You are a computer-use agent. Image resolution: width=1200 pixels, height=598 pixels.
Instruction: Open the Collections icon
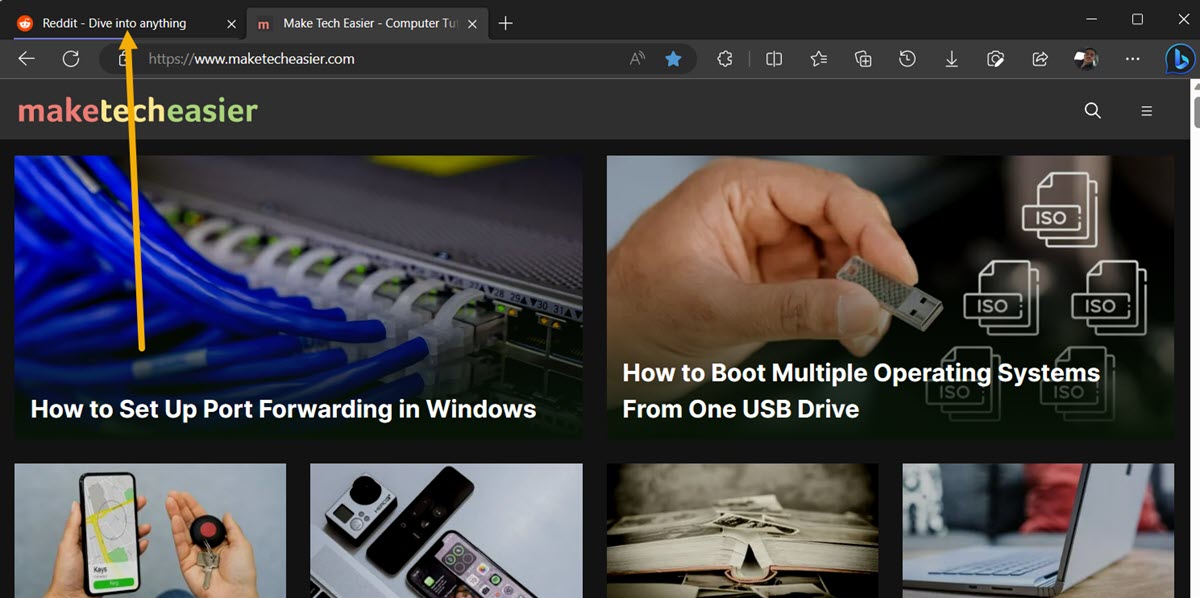862,59
